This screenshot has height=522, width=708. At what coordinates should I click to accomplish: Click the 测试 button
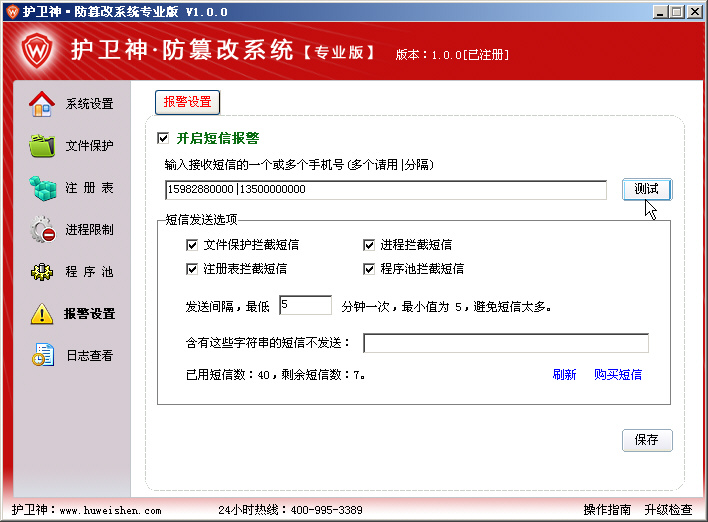click(x=647, y=189)
